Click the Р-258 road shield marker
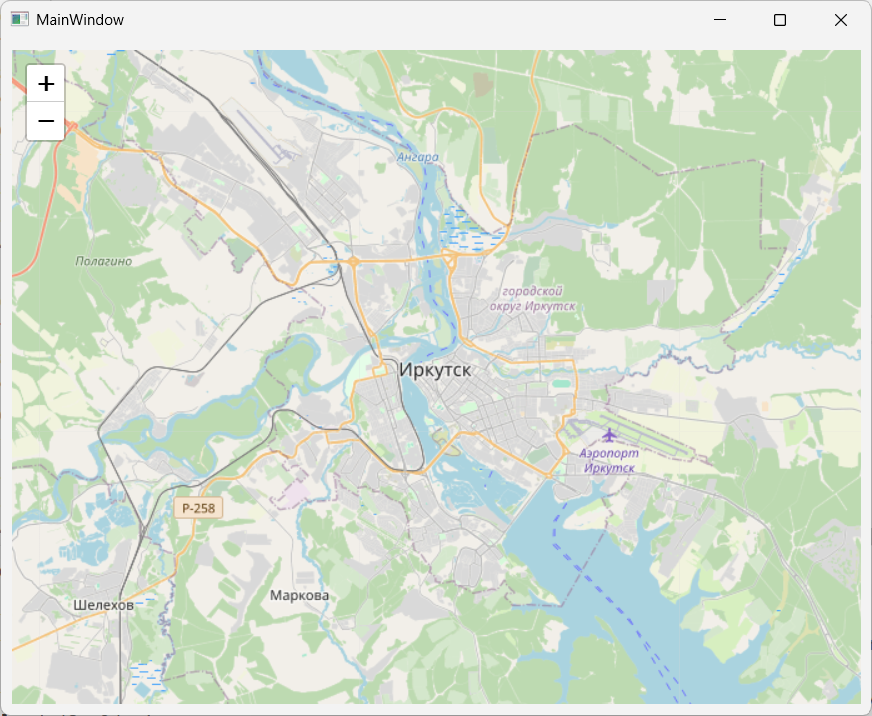Screen dimensions: 872x716 [199, 508]
